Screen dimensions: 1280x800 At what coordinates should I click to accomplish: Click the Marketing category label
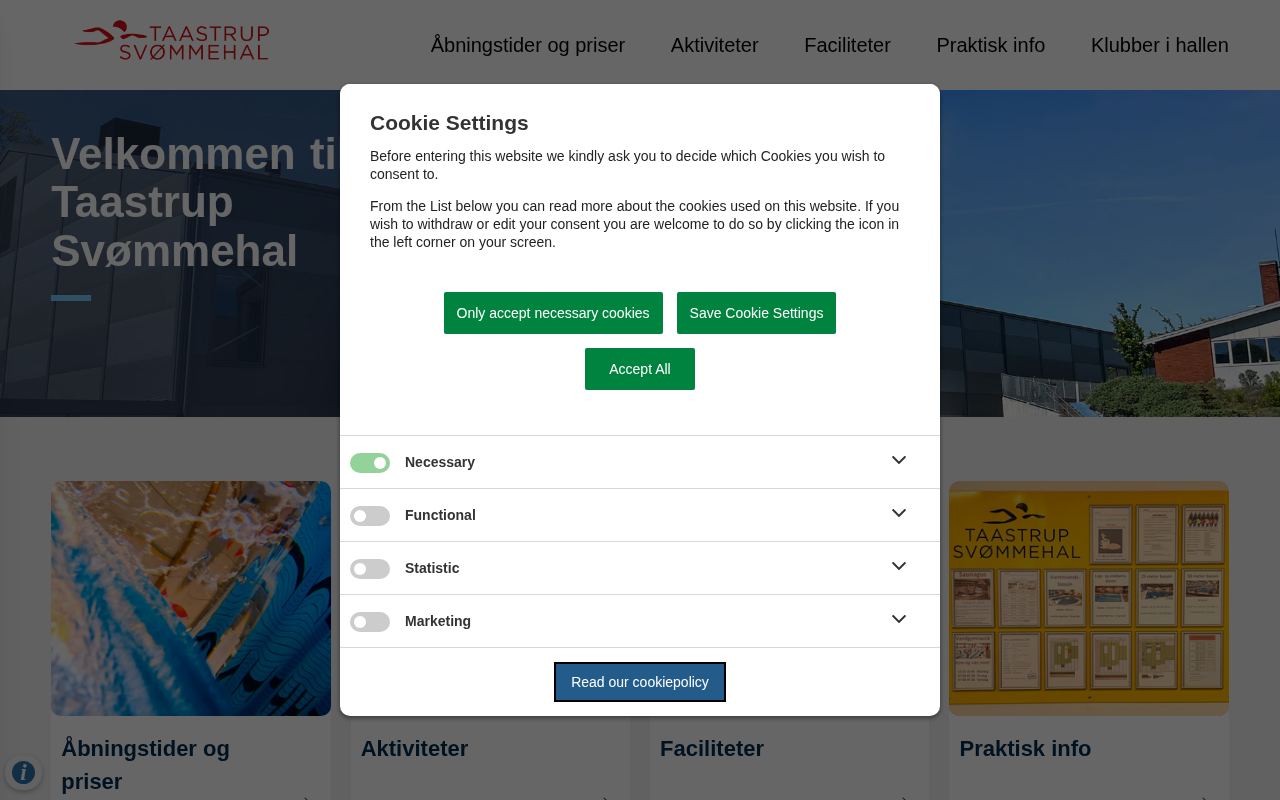438,621
